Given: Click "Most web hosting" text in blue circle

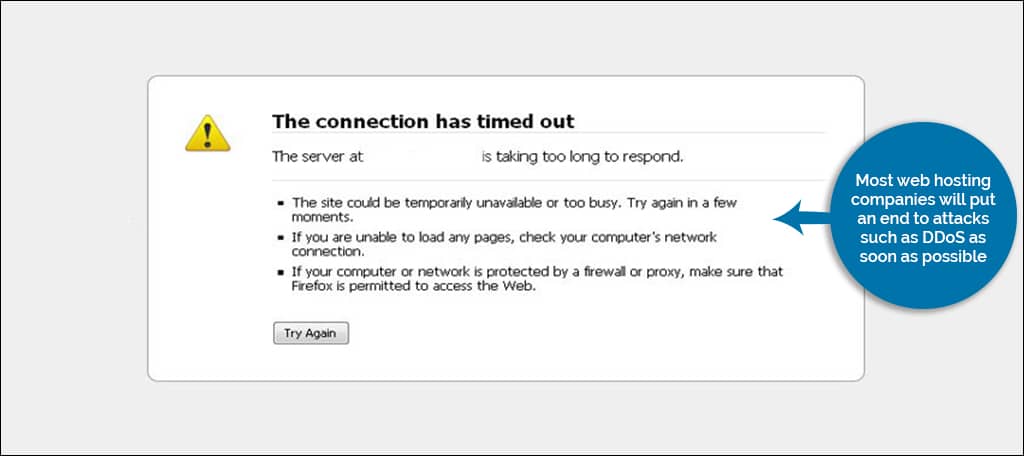Looking at the screenshot, I should [923, 180].
